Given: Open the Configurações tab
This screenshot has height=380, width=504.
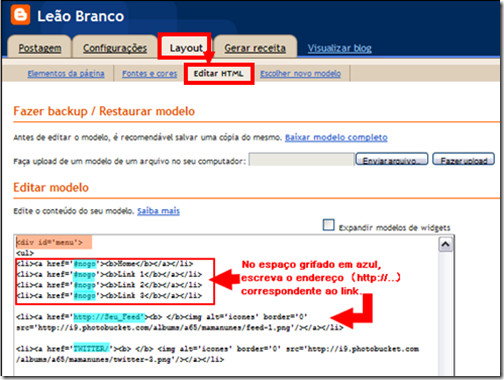Looking at the screenshot, I should point(115,48).
